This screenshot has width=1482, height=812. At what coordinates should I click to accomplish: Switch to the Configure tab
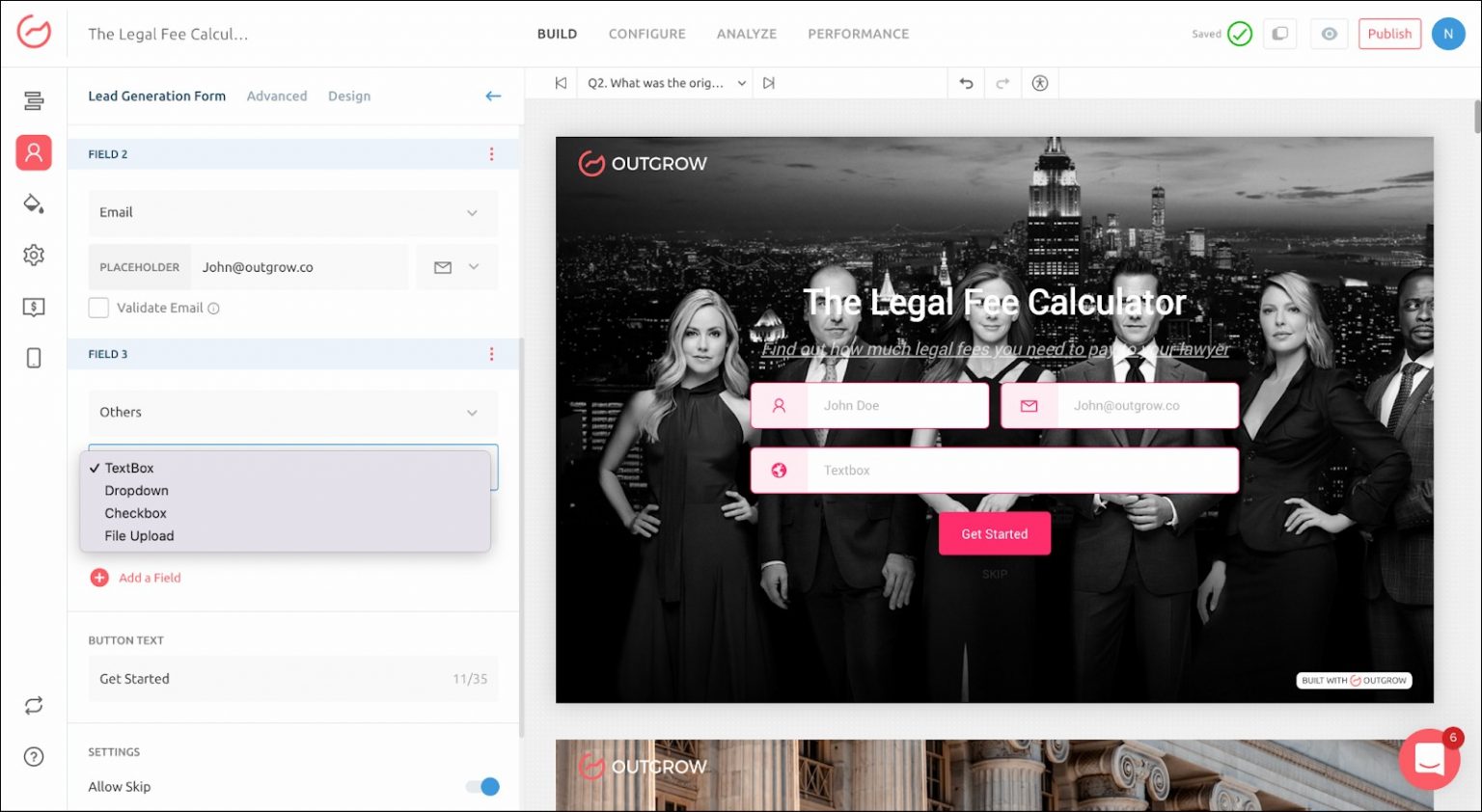coord(646,34)
